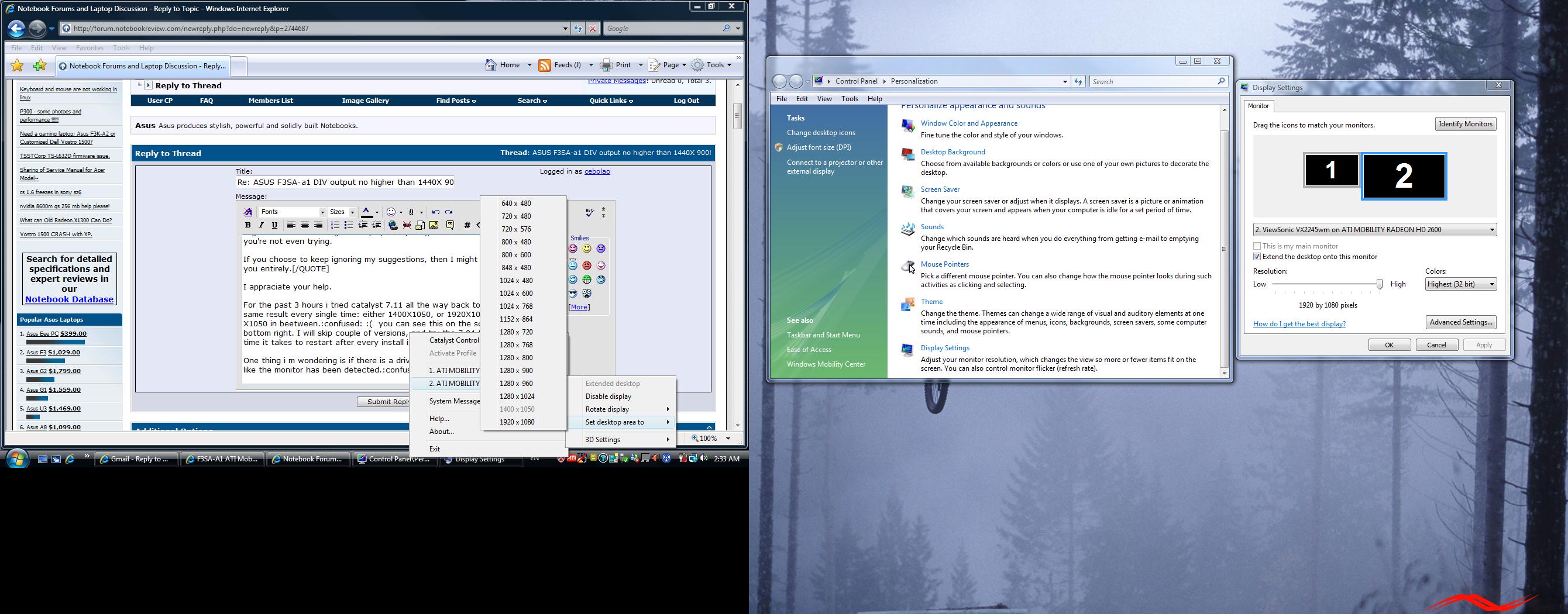Open 'How do I get the best display?' link
Image resolution: width=1568 pixels, height=614 pixels.
point(1299,324)
